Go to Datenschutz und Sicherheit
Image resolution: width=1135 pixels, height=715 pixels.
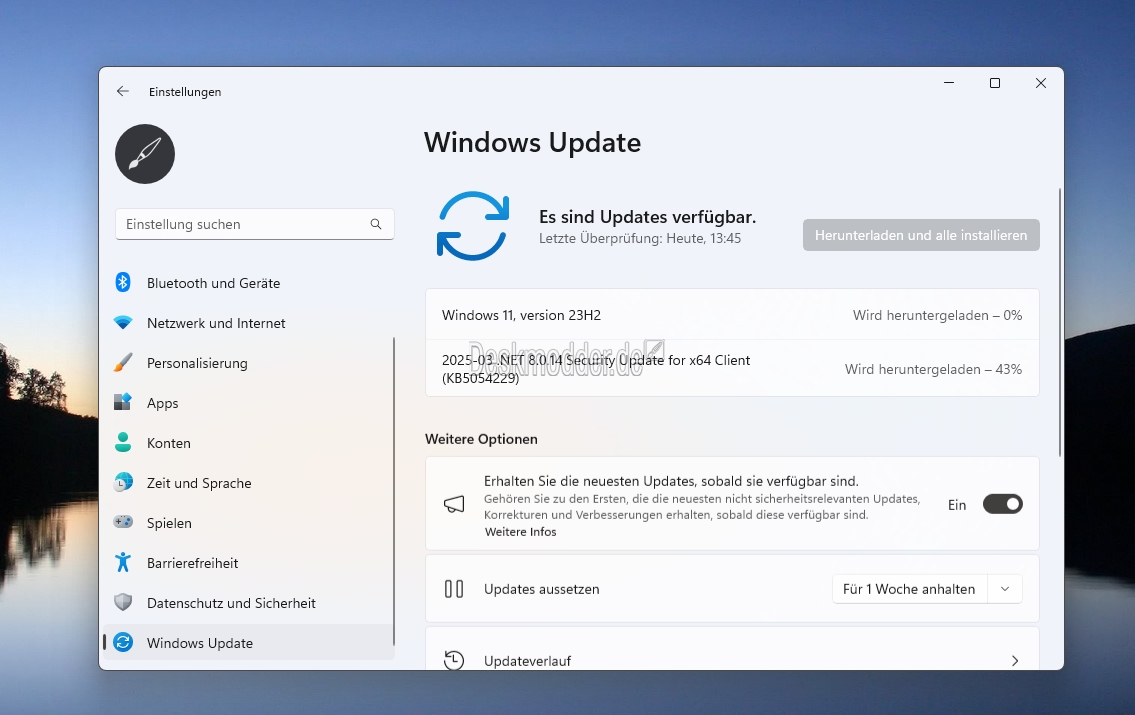[249, 603]
